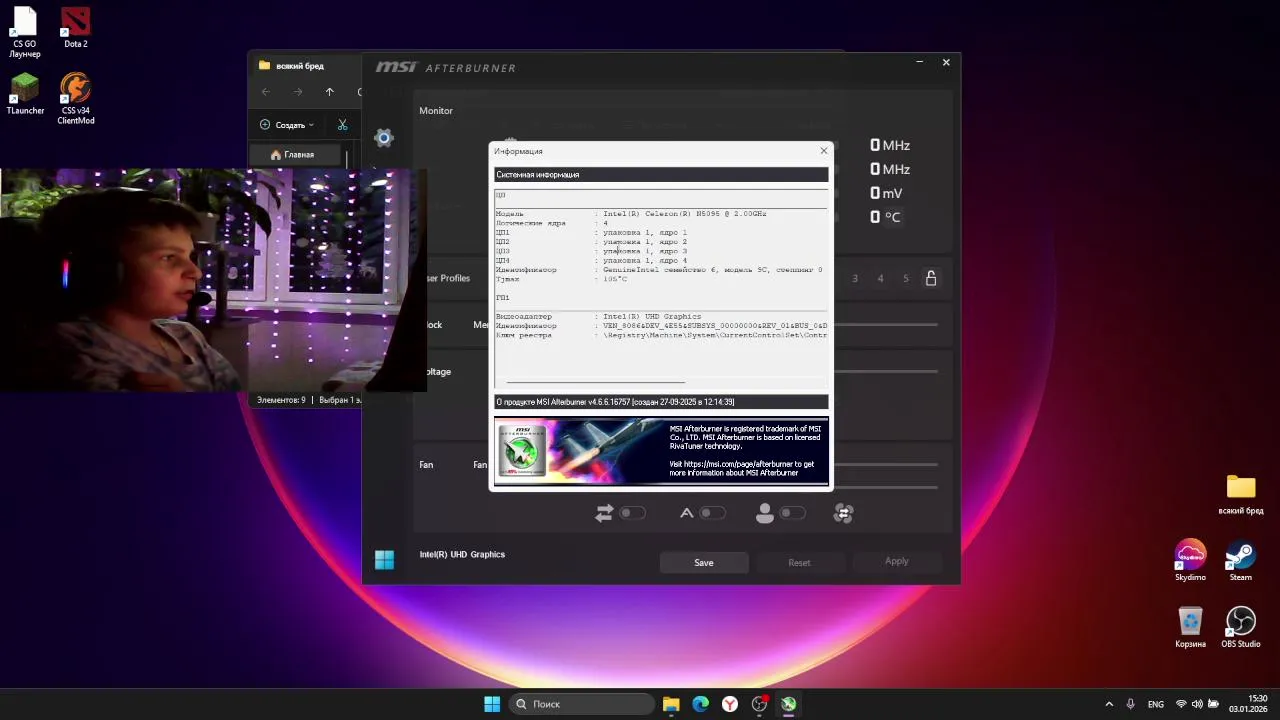Adjust the Voltage slider in Afterburner
This screenshot has height=720, width=1280.
[x=886, y=371]
